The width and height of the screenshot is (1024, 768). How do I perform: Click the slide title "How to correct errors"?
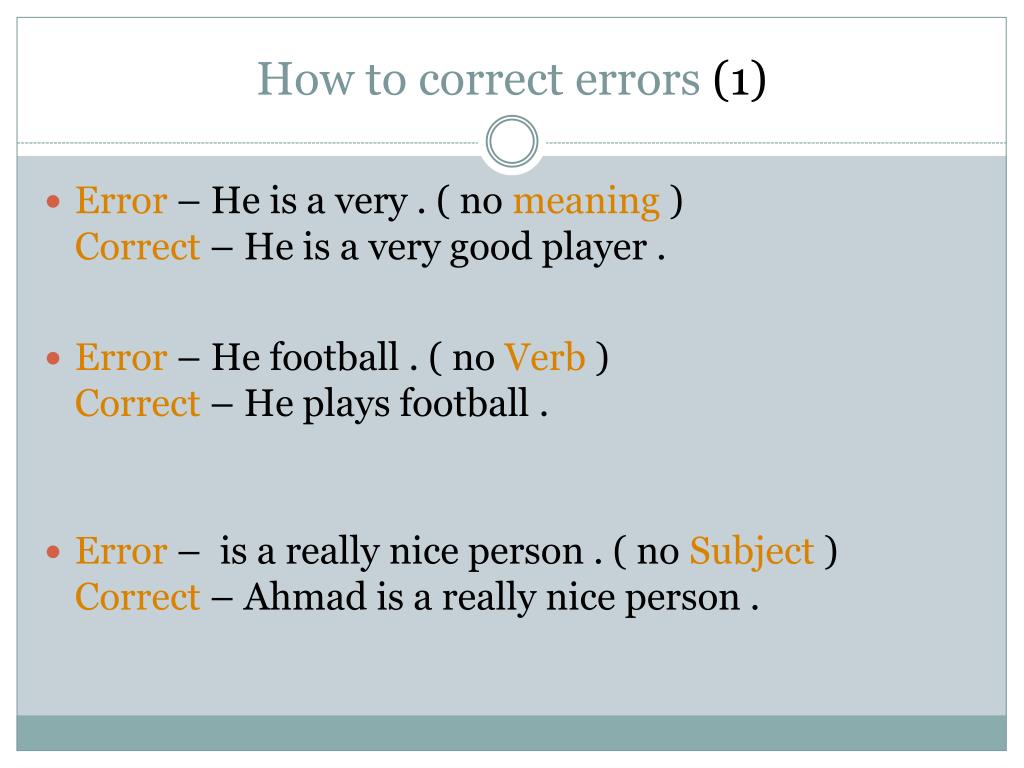point(479,79)
